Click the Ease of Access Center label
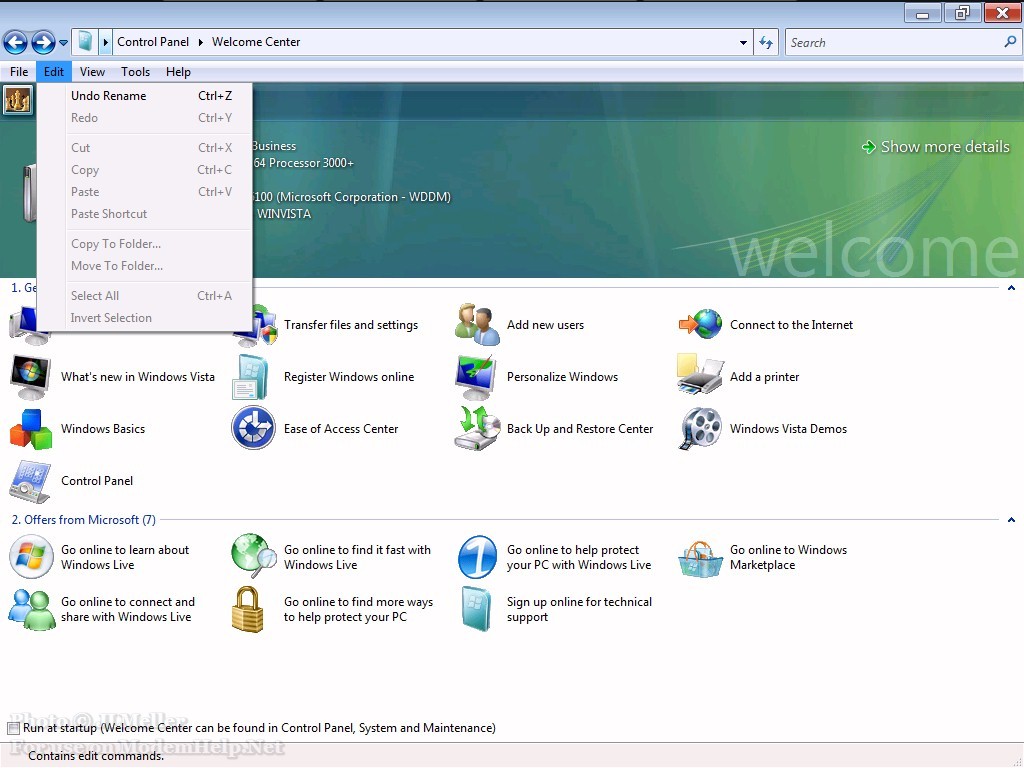This screenshot has width=1024, height=768. click(341, 429)
